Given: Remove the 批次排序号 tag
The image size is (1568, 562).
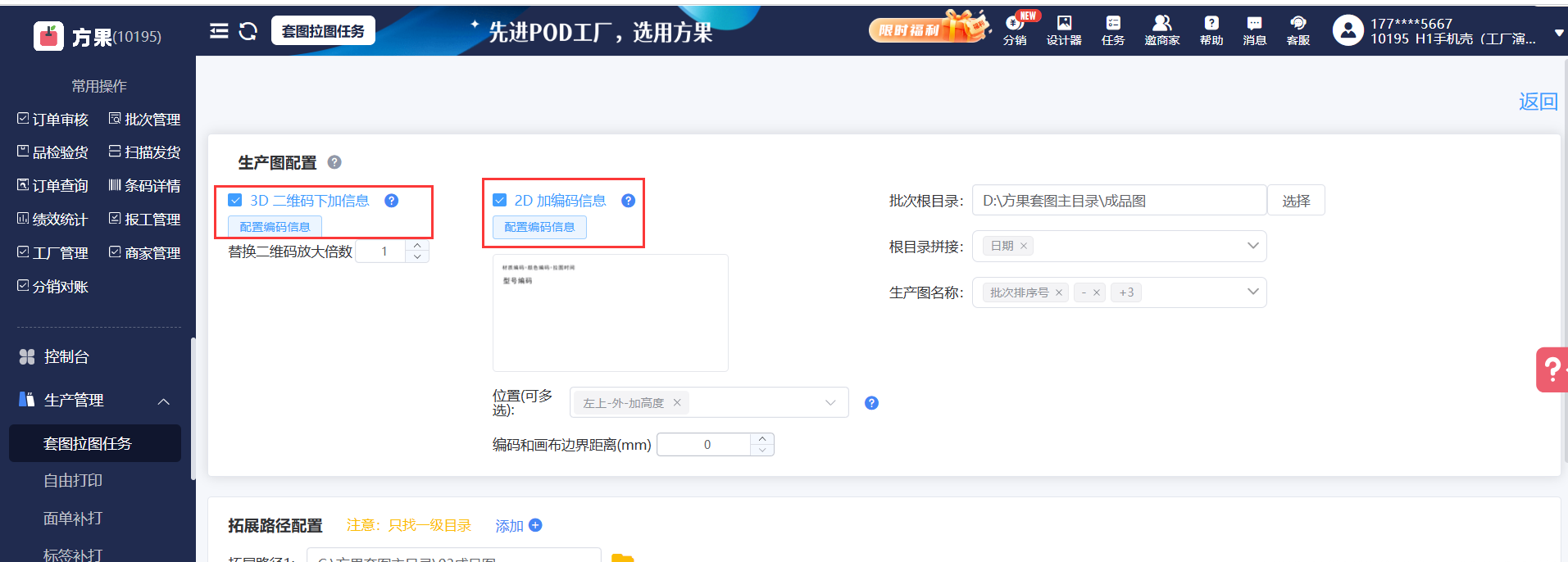Looking at the screenshot, I should [x=1059, y=292].
